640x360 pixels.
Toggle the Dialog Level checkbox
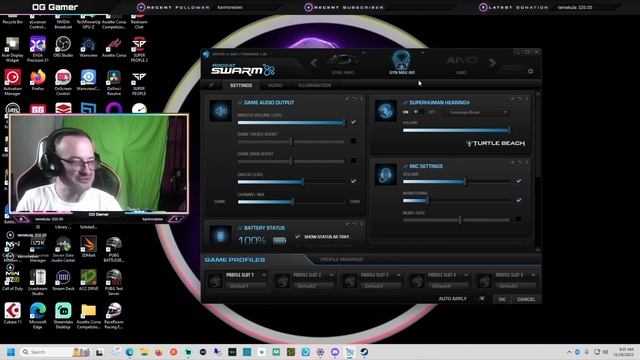click(353, 181)
